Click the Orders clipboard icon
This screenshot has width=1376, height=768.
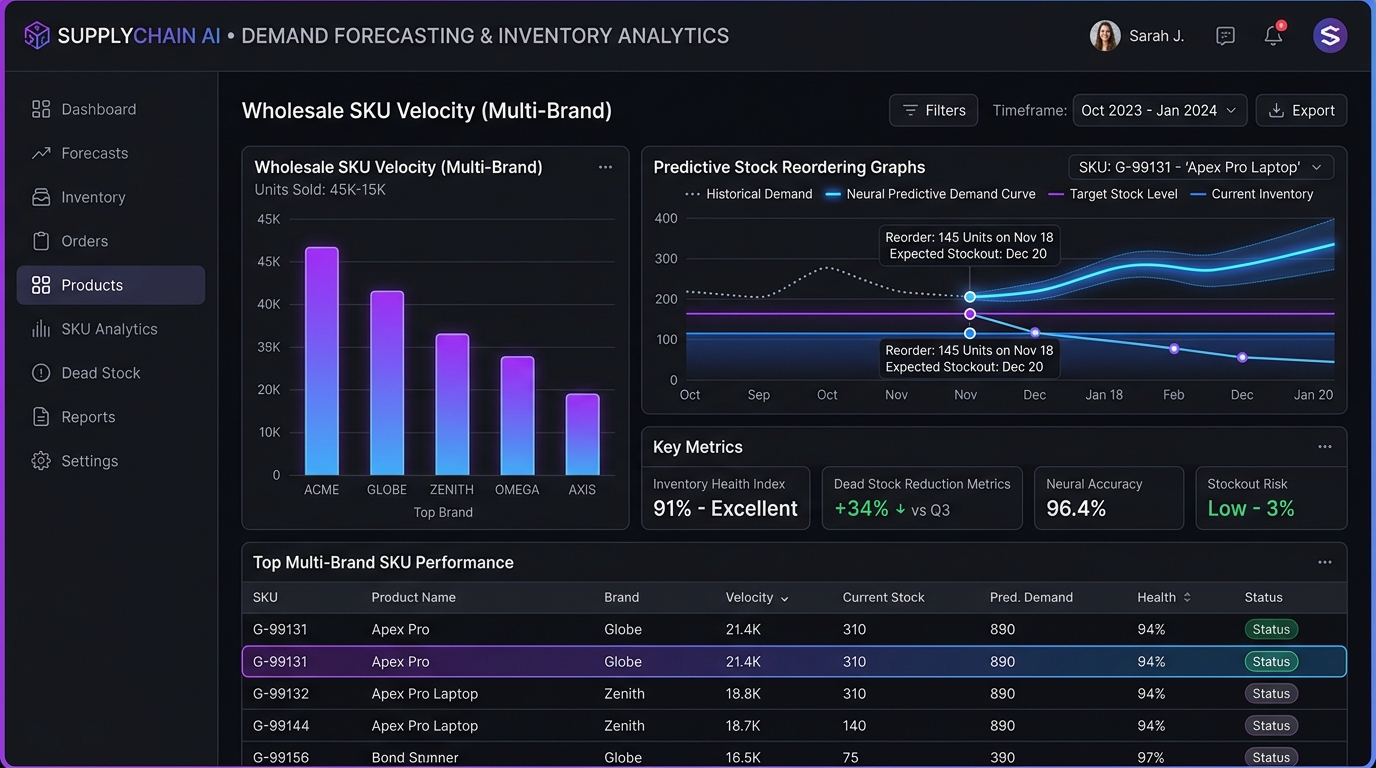point(41,241)
